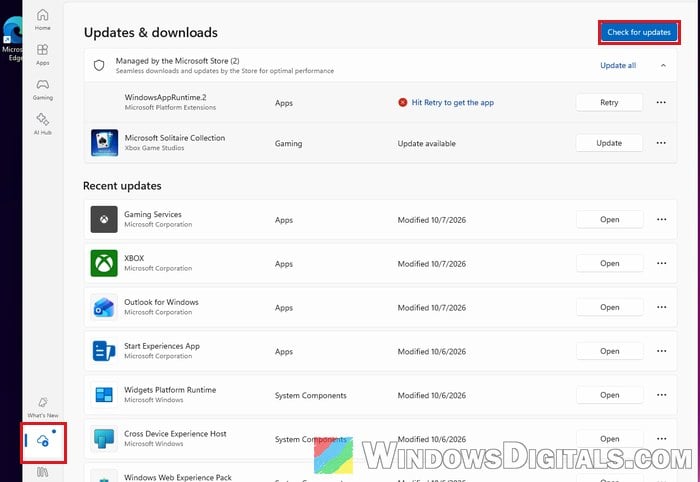
Task: Open Gaming Services with Open button
Action: click(x=609, y=219)
